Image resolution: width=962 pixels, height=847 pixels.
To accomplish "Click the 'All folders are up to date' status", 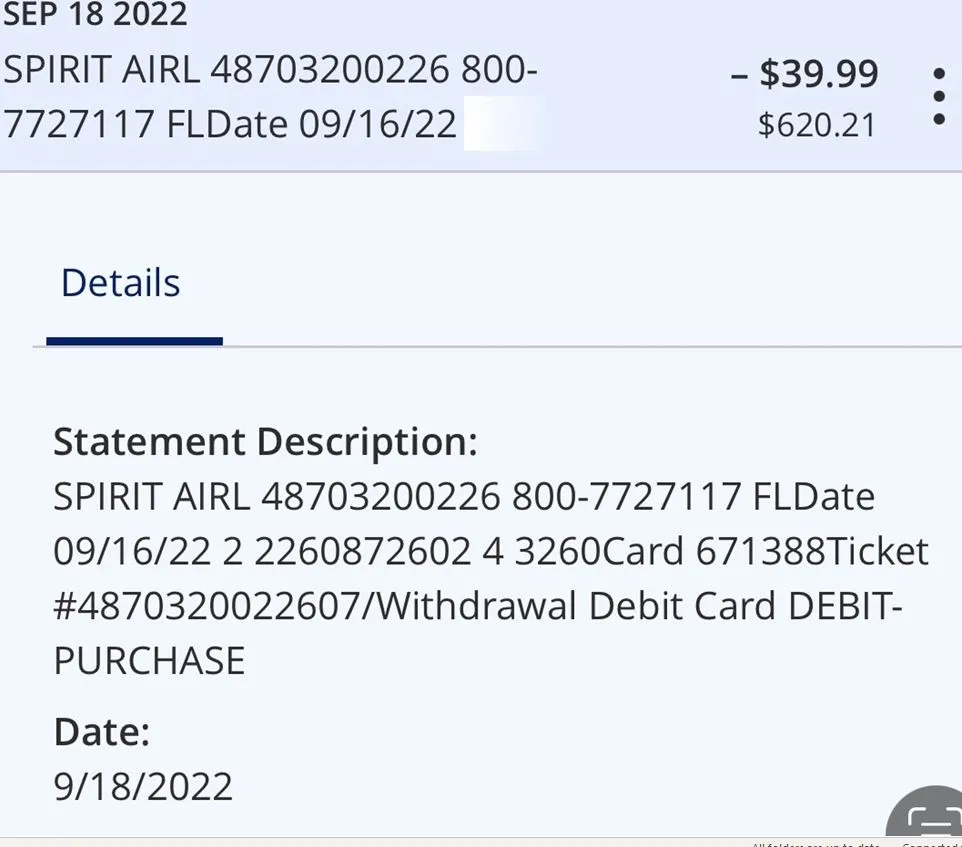I will click(x=815, y=844).
